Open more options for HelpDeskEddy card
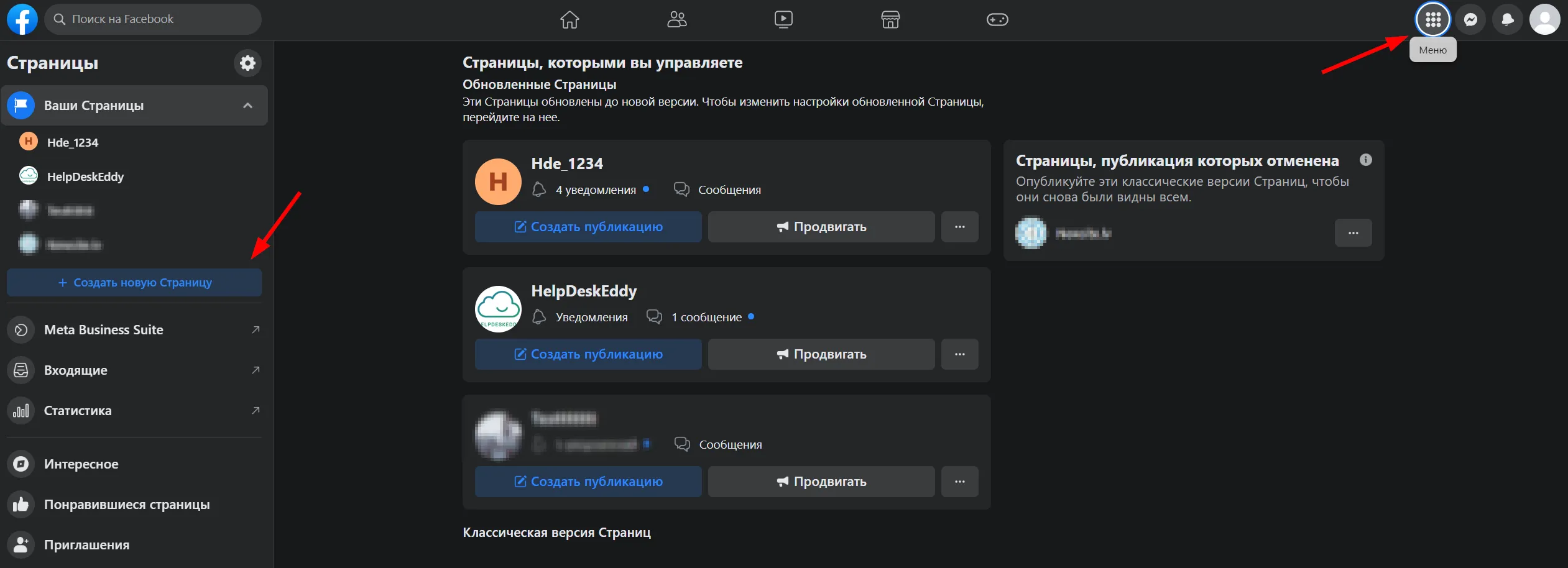The height and width of the screenshot is (568, 1568). click(960, 354)
